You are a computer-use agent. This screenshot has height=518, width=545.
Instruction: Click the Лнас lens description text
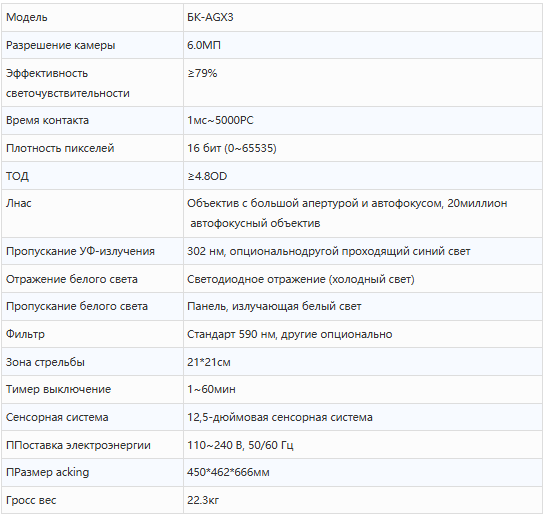(347, 213)
